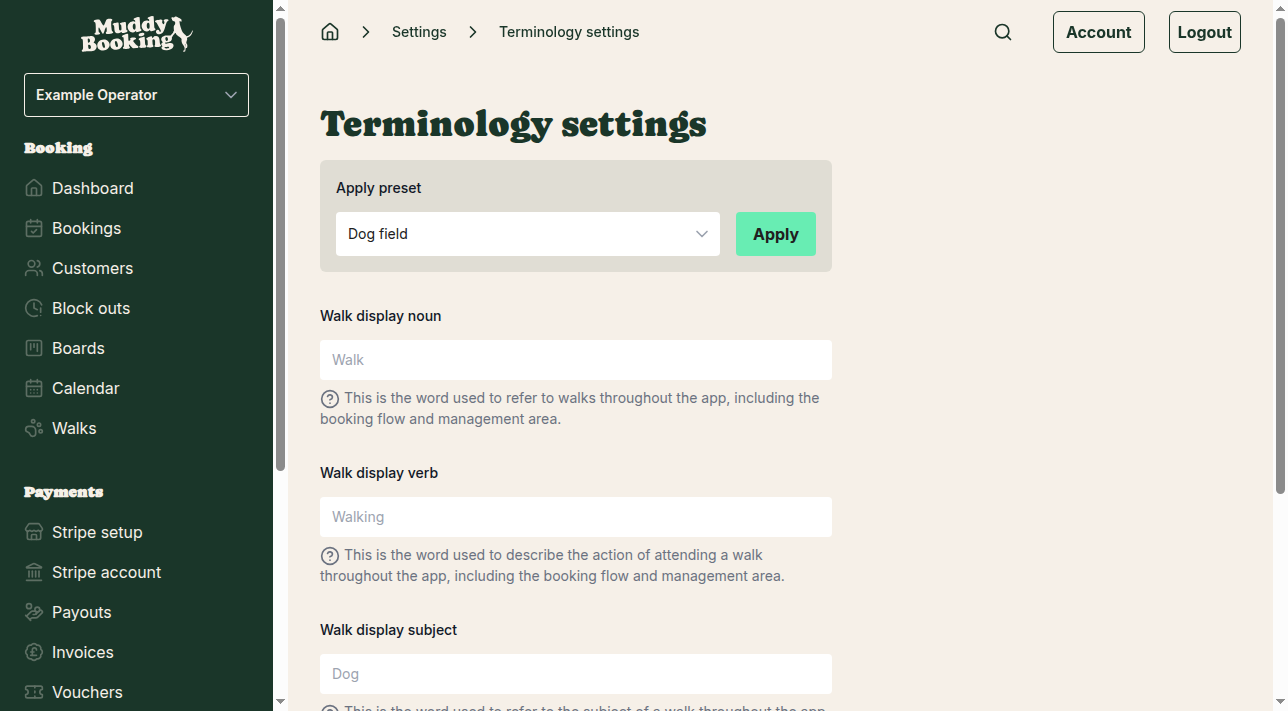Select the Block outs clock icon

click(x=33, y=308)
